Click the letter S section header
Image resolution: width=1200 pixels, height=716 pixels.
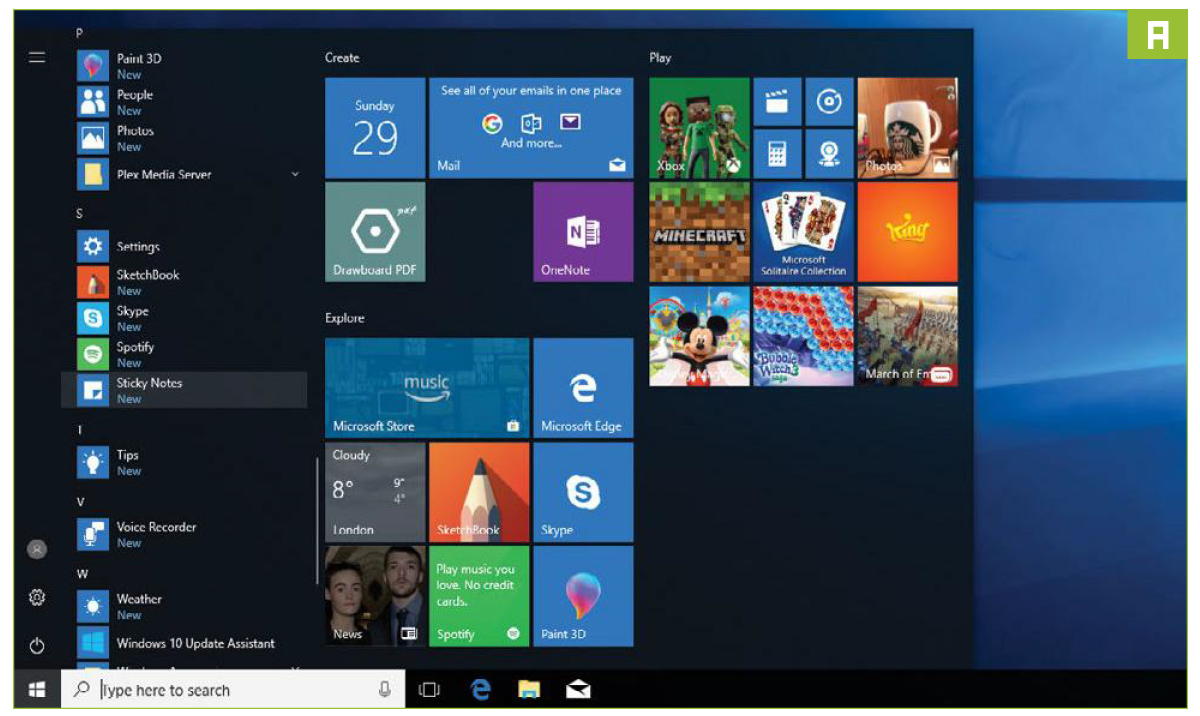click(x=80, y=214)
